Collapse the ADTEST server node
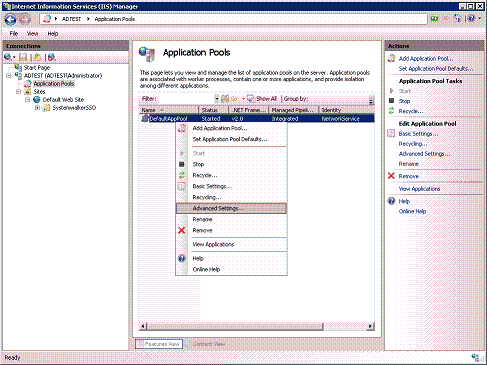 (x=9, y=76)
